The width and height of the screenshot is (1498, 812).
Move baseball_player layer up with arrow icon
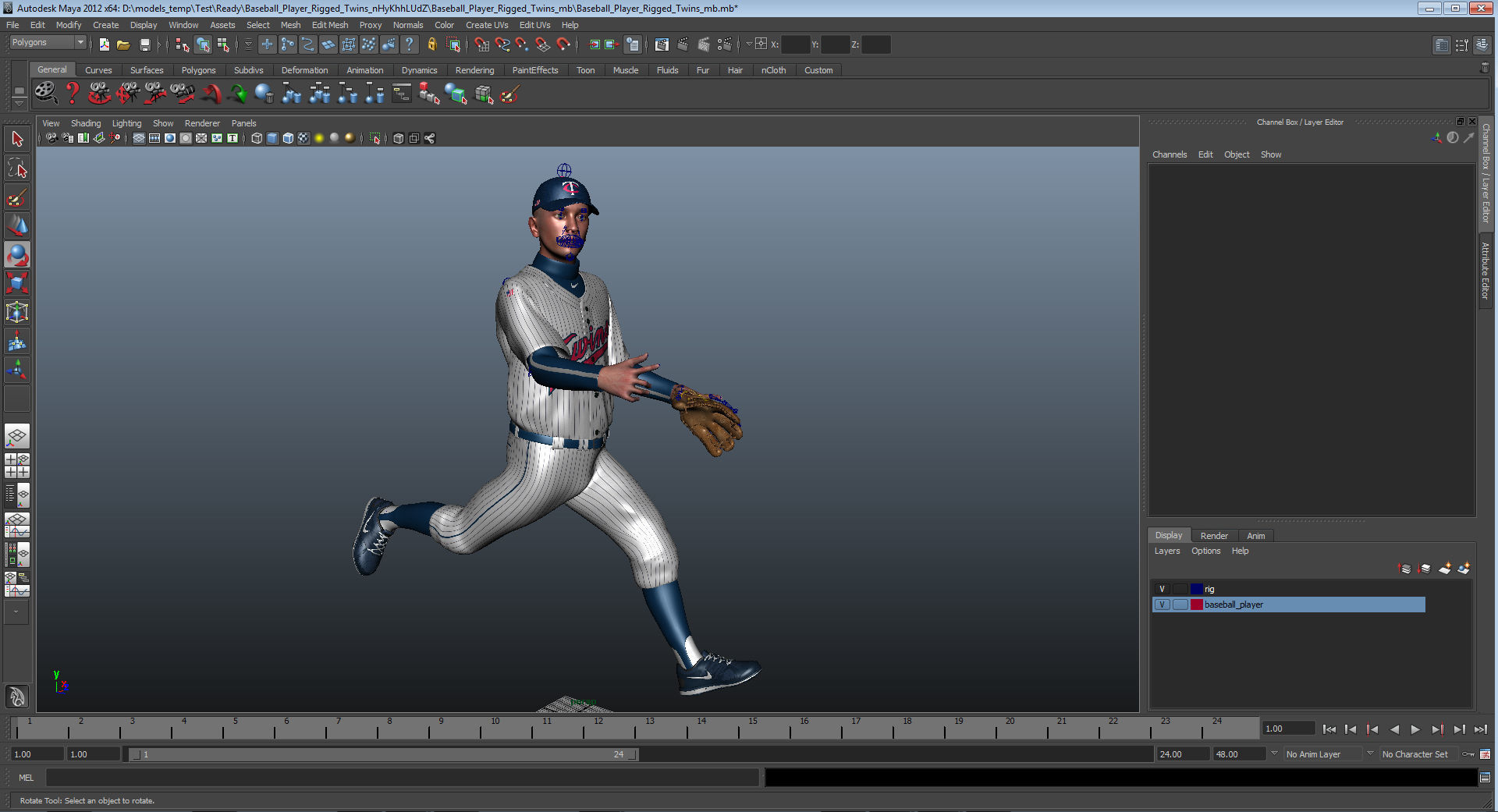1405,569
